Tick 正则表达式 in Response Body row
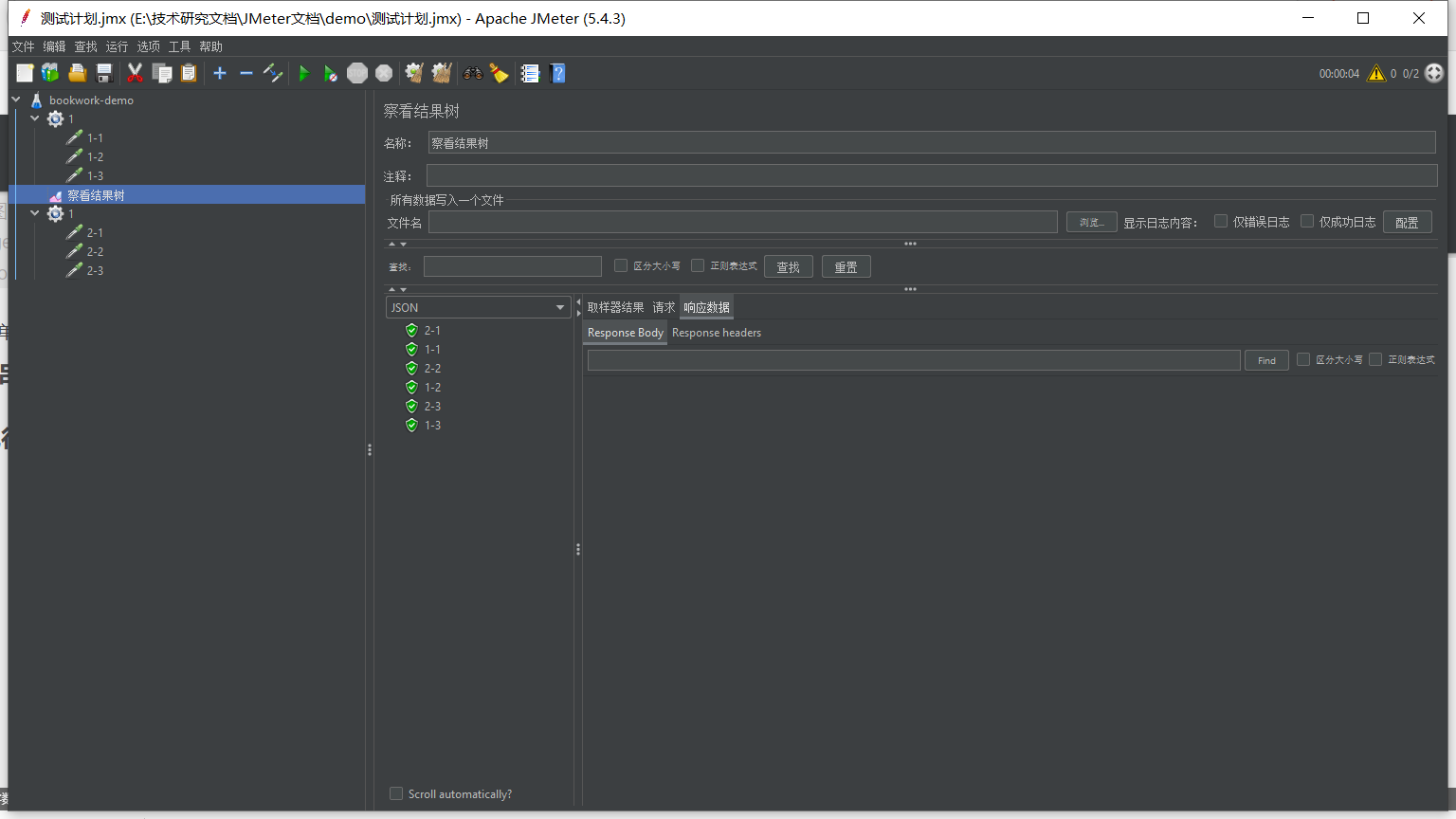This screenshot has height=819, width=1456. [x=1375, y=359]
